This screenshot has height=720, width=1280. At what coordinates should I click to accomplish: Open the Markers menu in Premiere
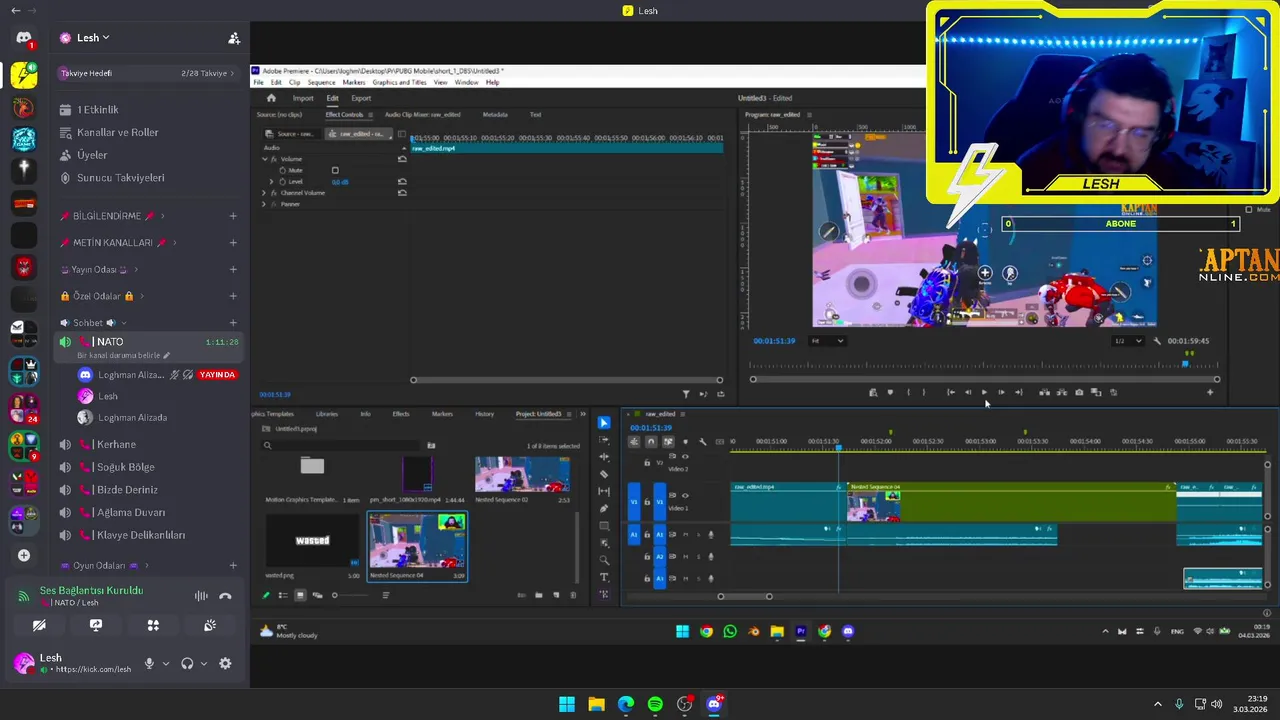[x=353, y=82]
